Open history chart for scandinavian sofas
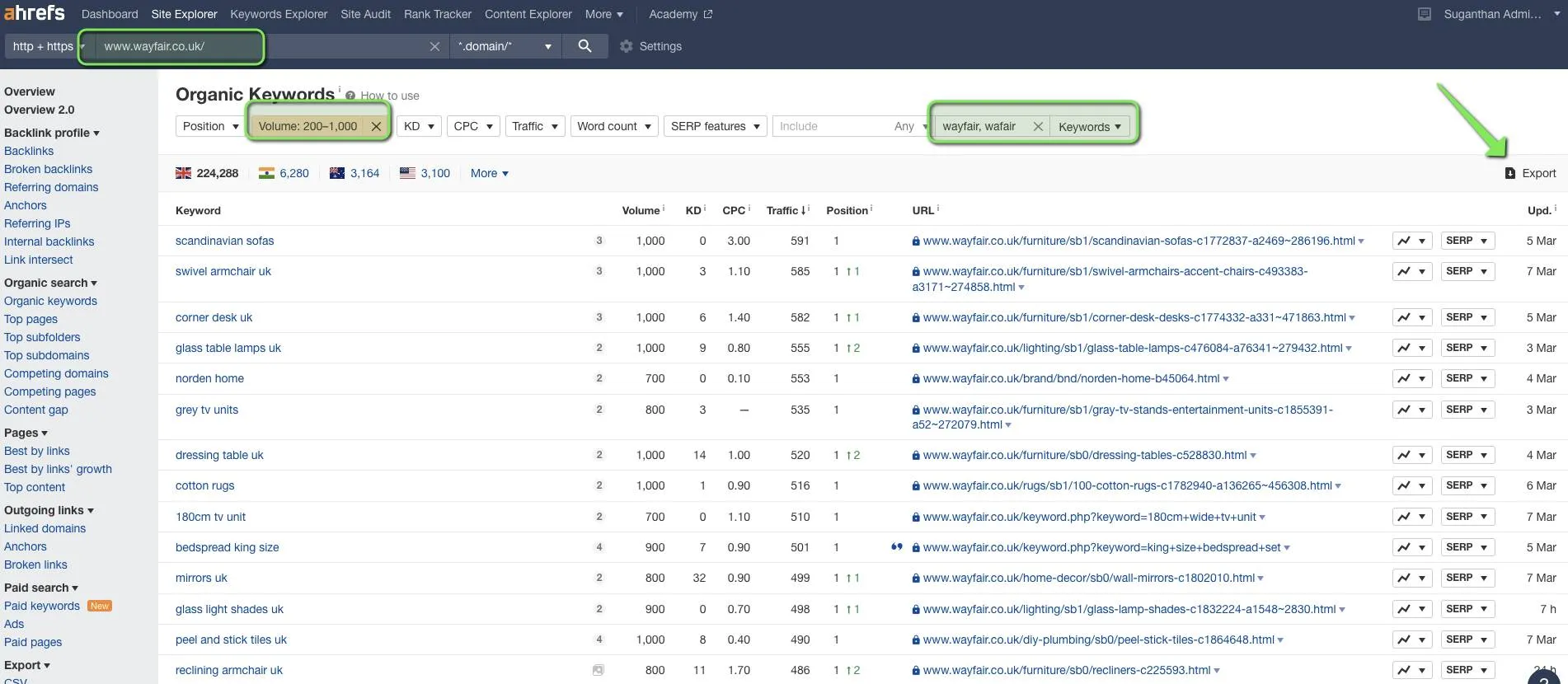Image resolution: width=1568 pixels, height=684 pixels. tap(1411, 241)
